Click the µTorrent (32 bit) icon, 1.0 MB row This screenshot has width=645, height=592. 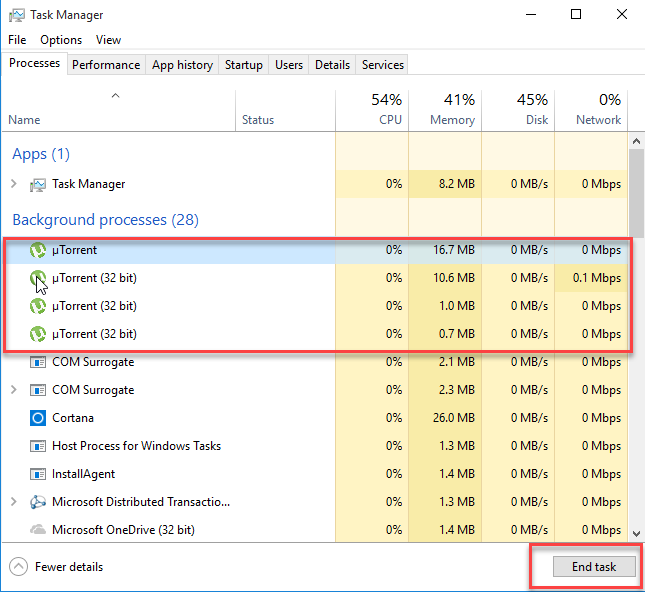(38, 306)
